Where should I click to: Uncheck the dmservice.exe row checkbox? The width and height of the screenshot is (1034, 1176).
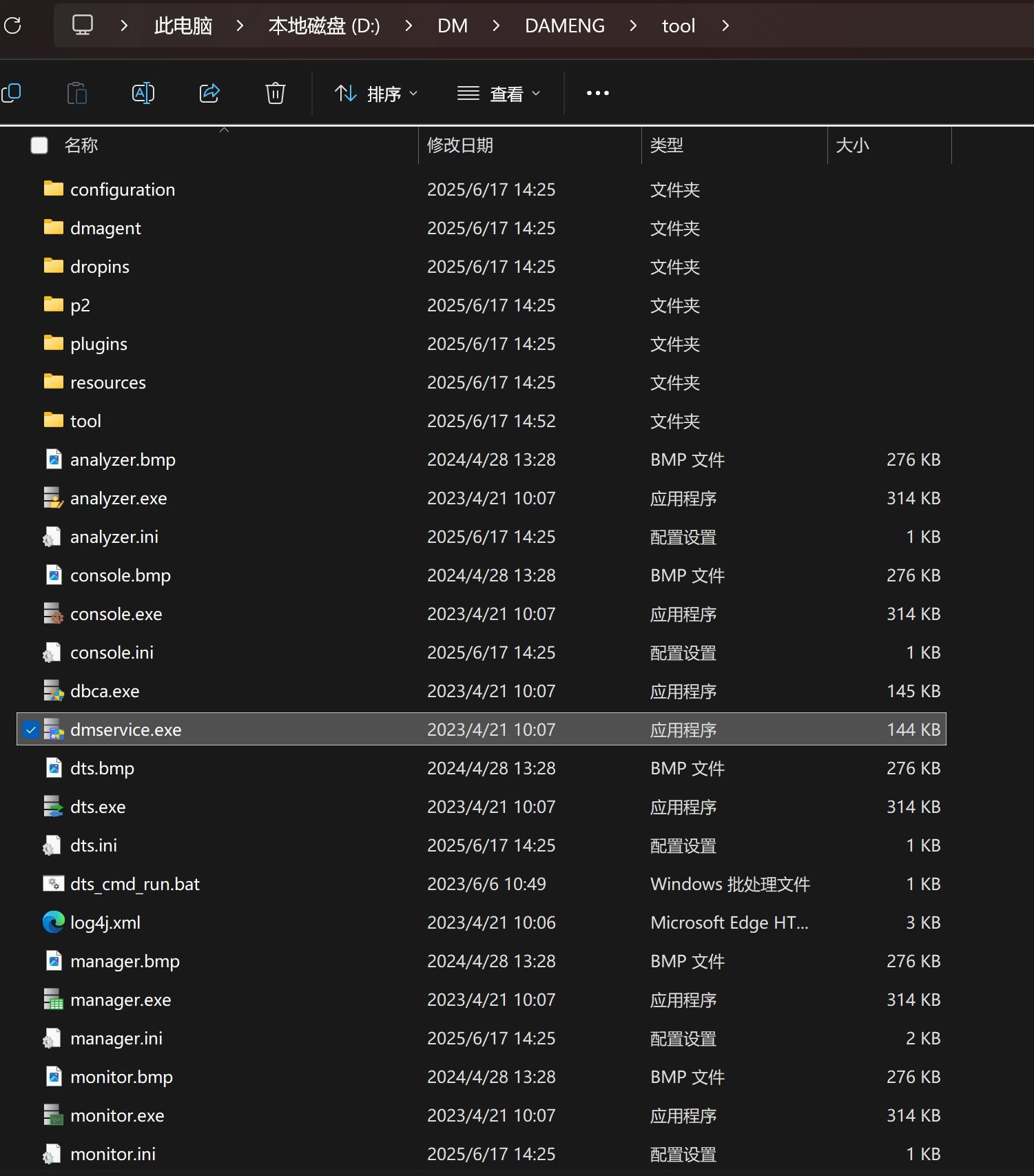coord(31,730)
